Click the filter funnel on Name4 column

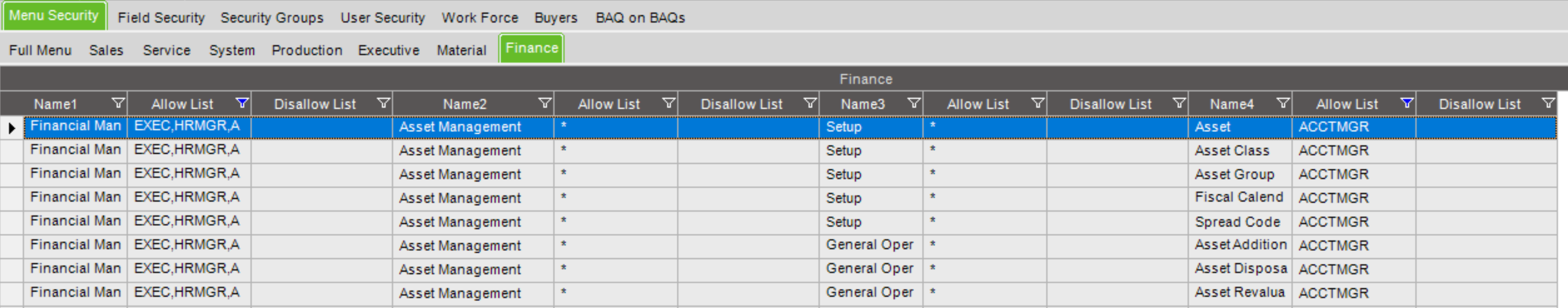point(1284,104)
